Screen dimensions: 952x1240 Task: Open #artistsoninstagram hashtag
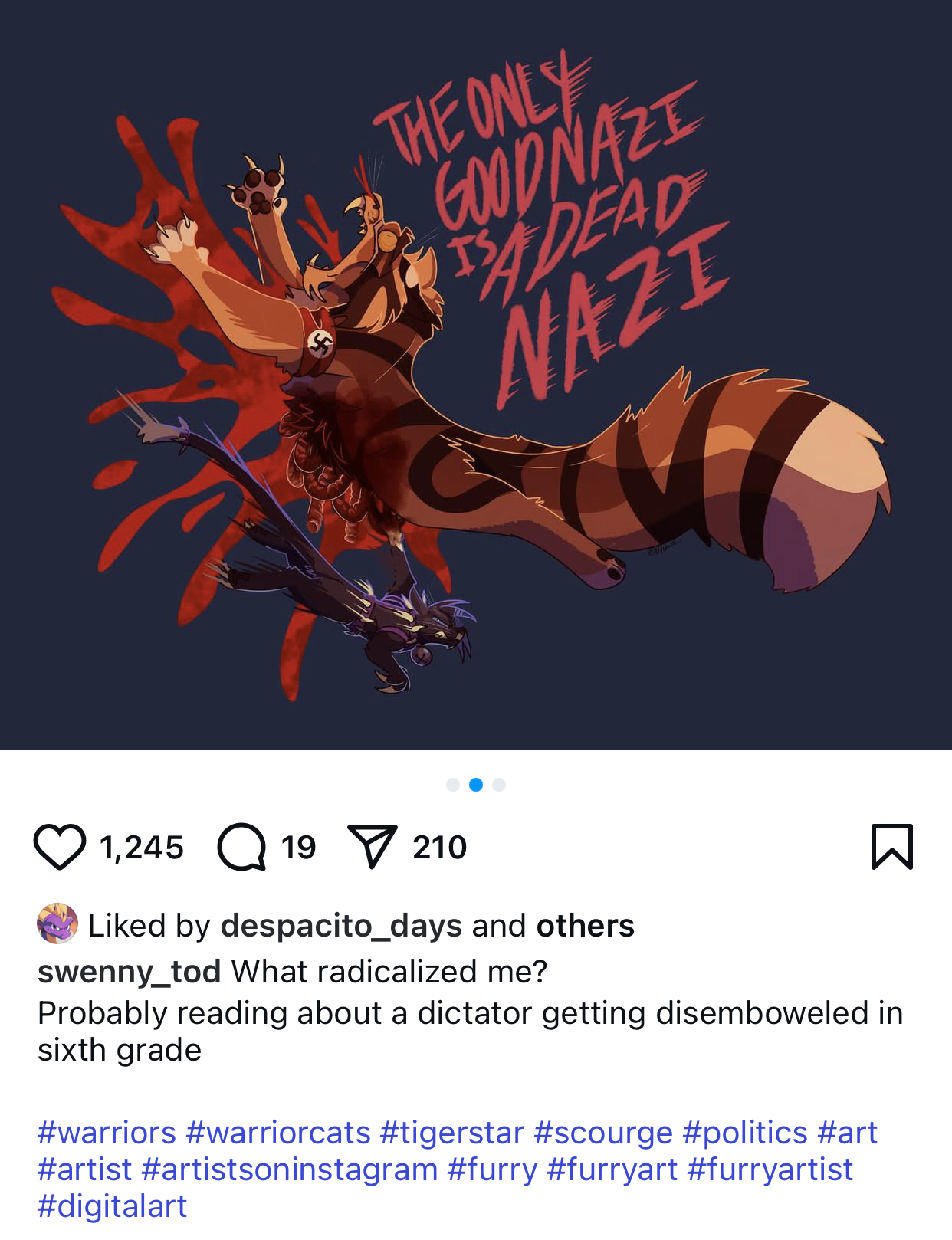tap(290, 1169)
